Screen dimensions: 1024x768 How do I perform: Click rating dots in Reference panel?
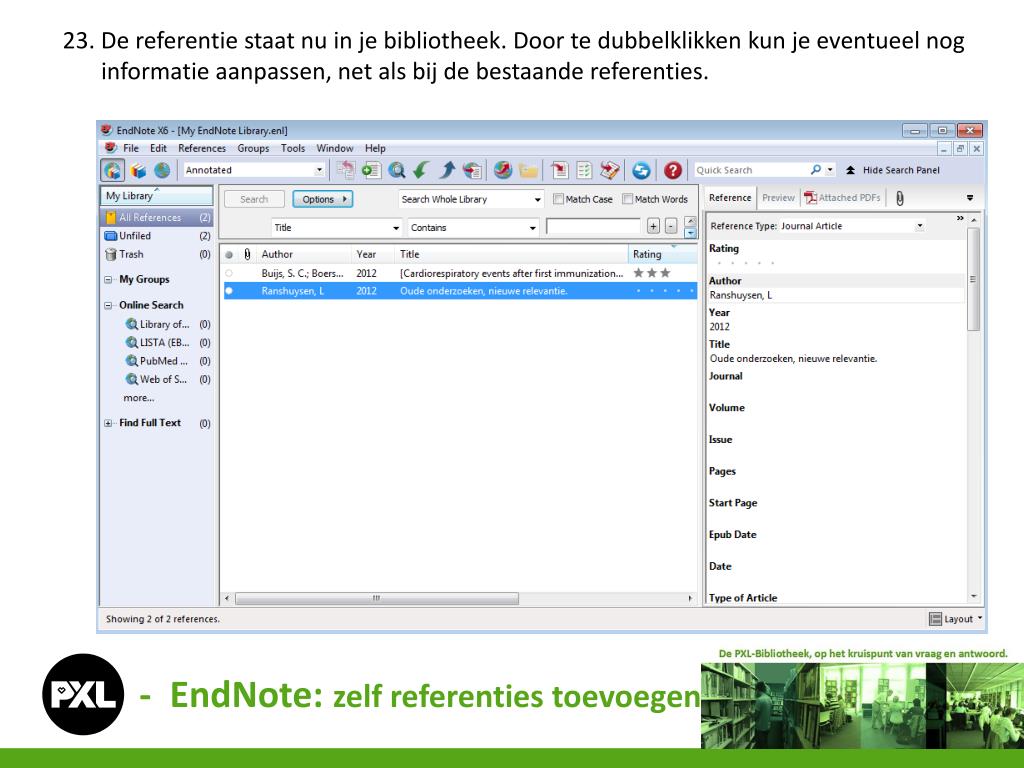pos(745,263)
